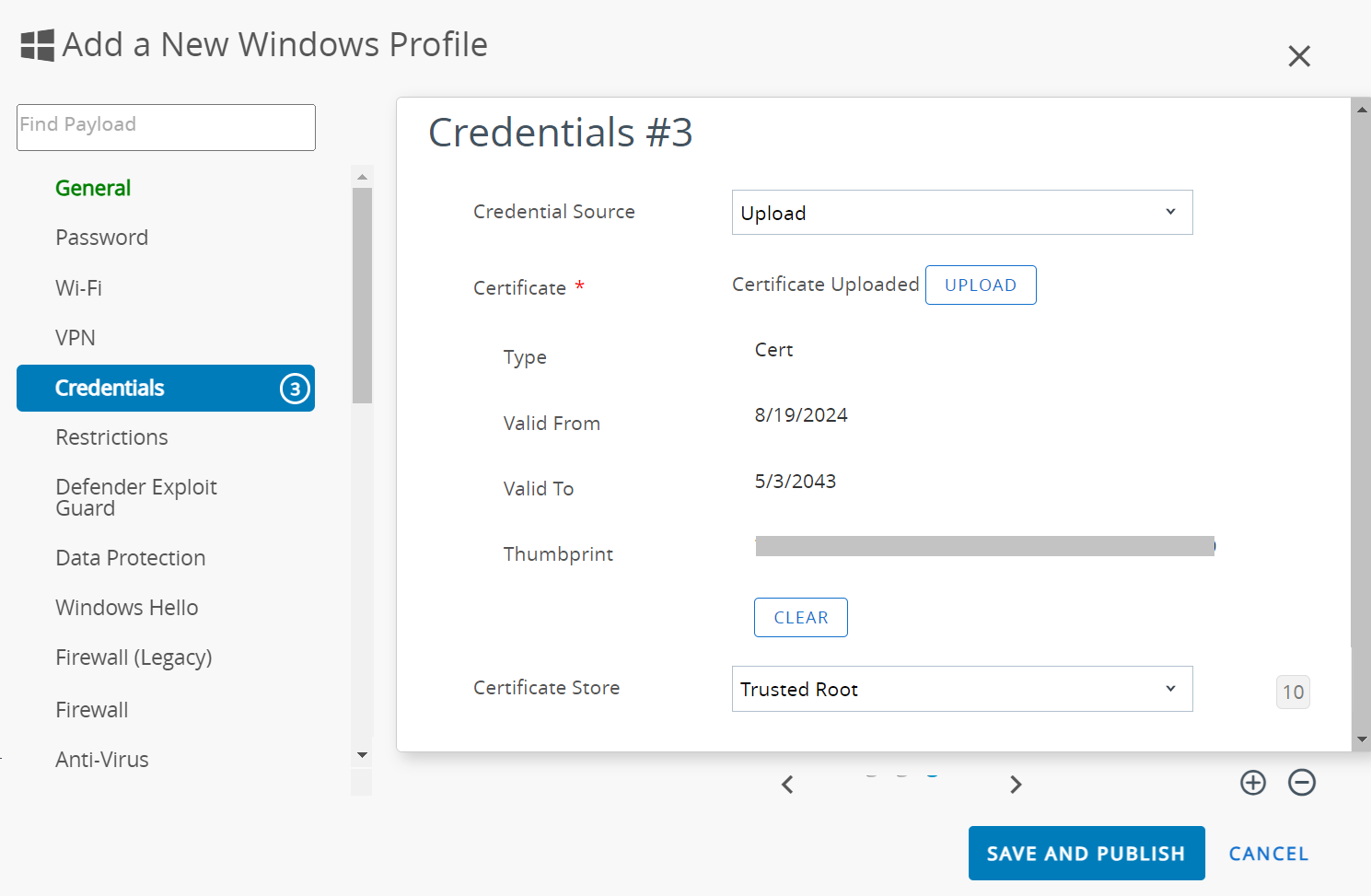Select the General payload

(93, 188)
